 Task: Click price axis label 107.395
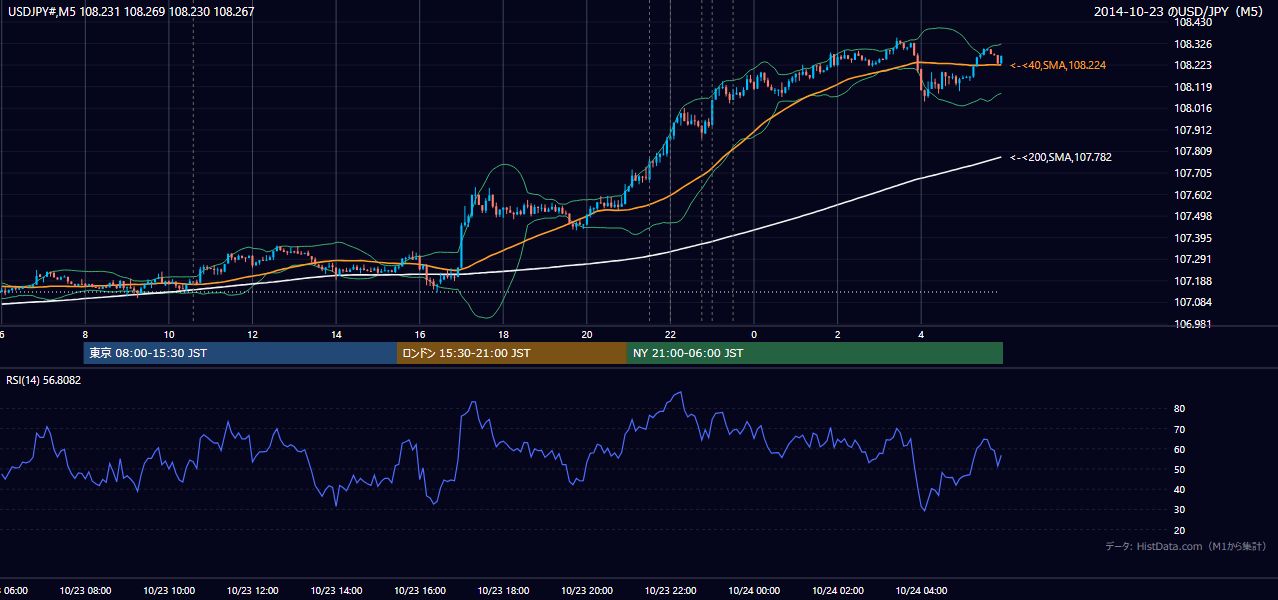coord(1194,238)
